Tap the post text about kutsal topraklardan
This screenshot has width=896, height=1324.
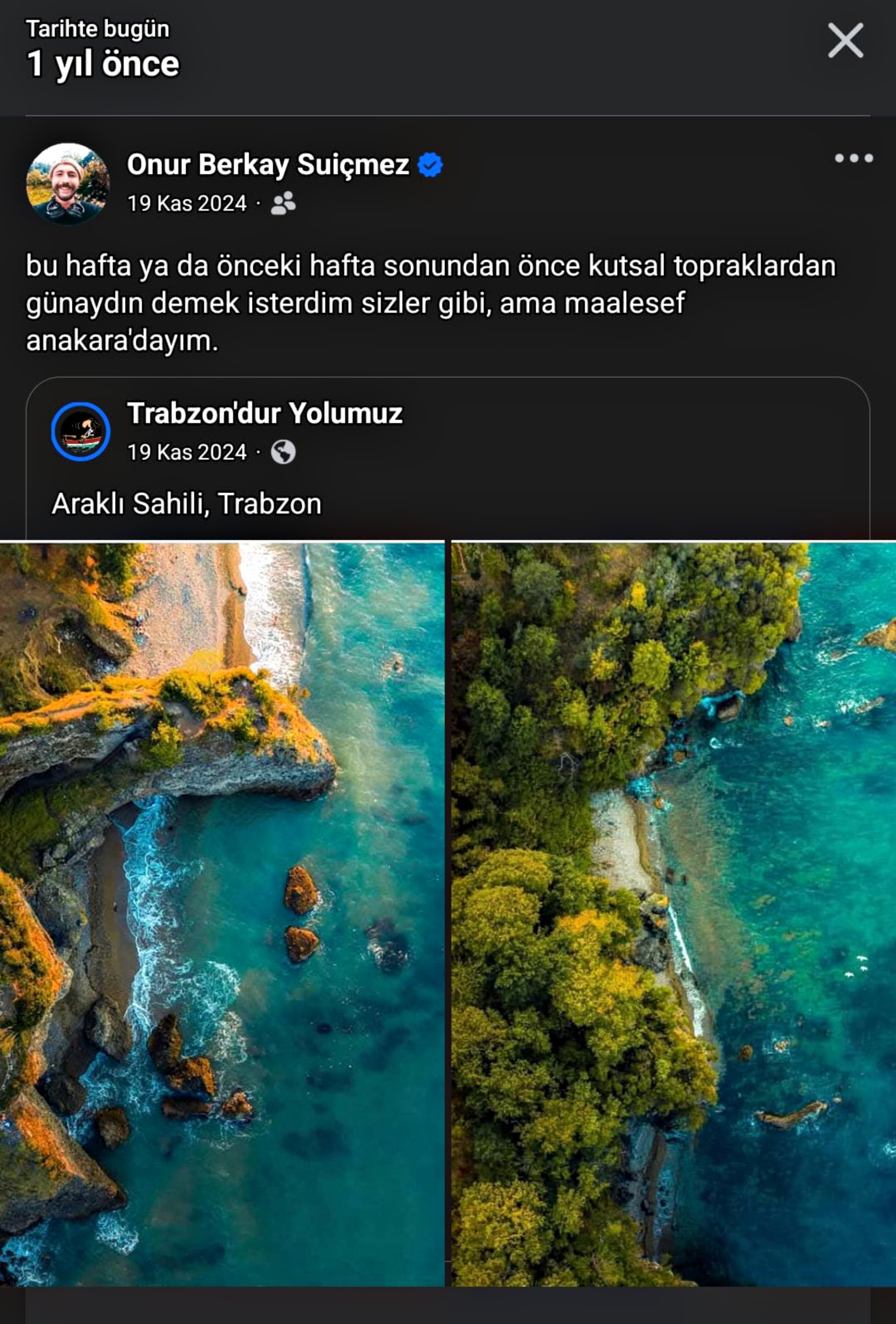(x=431, y=303)
